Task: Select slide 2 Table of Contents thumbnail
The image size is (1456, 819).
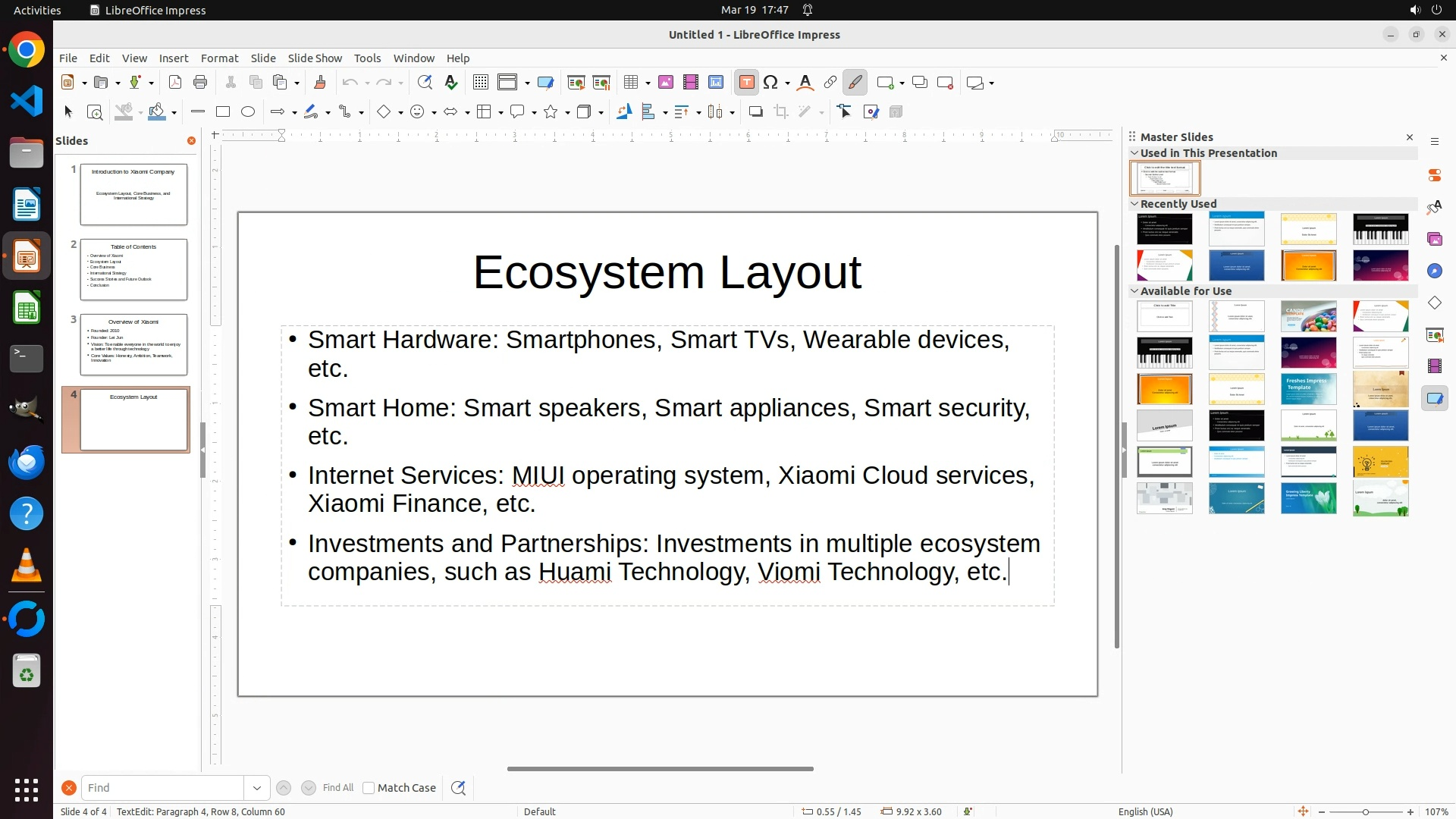Action: click(133, 269)
